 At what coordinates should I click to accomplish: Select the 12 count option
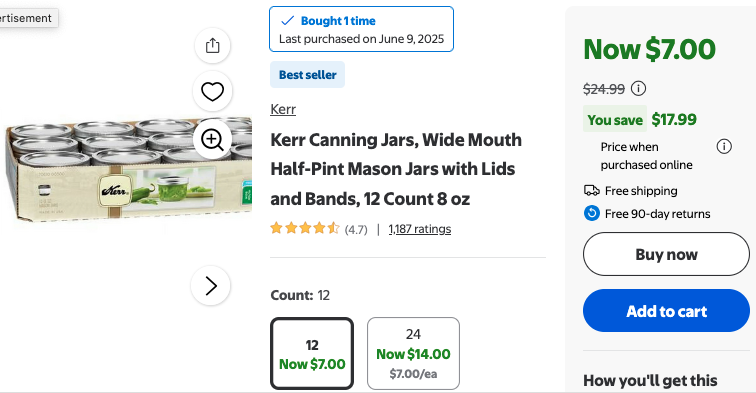coord(312,353)
